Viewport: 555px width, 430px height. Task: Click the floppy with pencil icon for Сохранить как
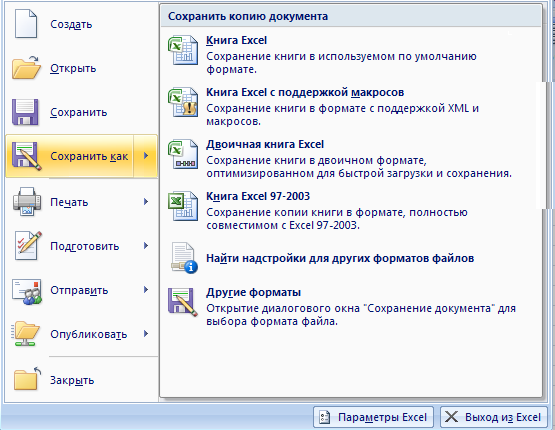pyautogui.click(x=27, y=156)
